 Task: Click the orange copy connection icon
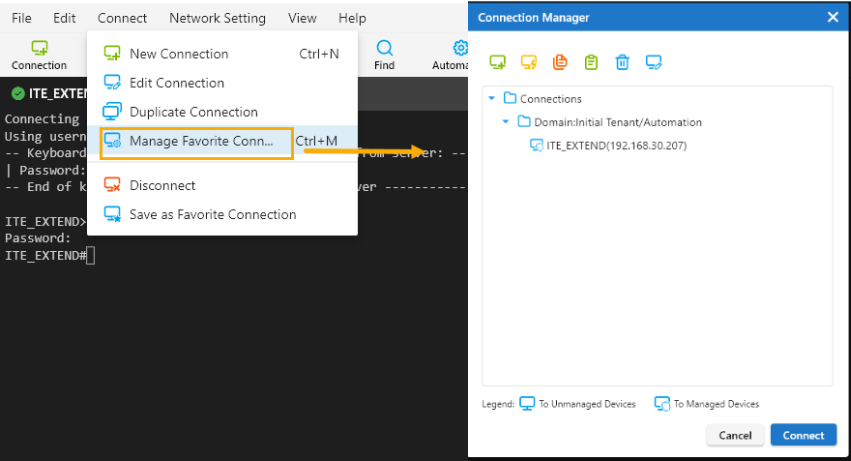click(560, 63)
